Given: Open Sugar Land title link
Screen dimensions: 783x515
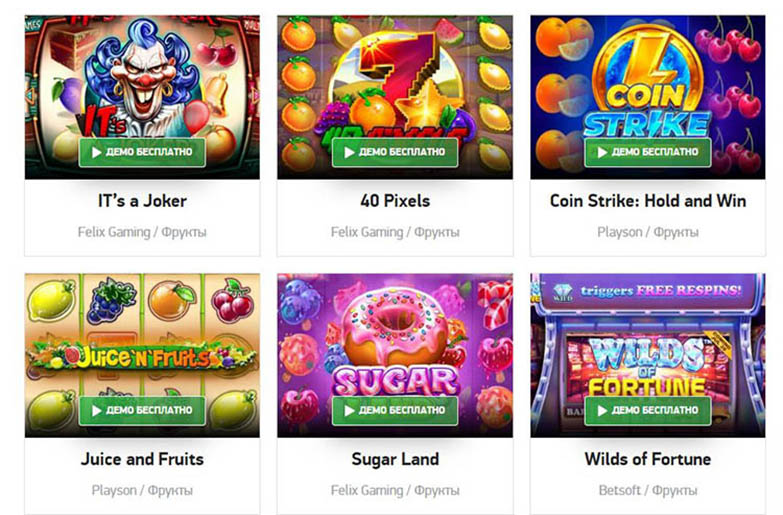Looking at the screenshot, I should click(x=395, y=459).
